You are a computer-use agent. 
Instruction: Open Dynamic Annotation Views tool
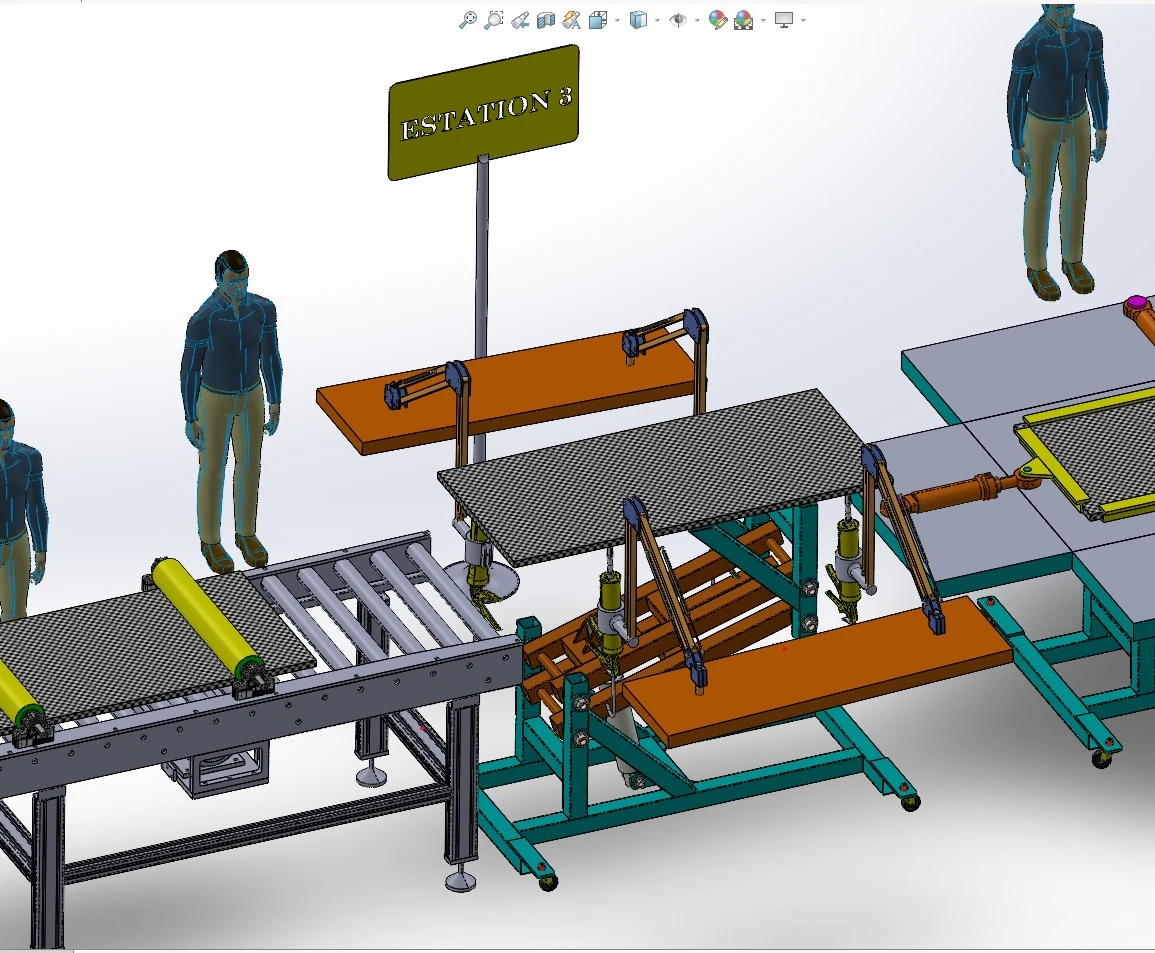pyautogui.click(x=572, y=20)
